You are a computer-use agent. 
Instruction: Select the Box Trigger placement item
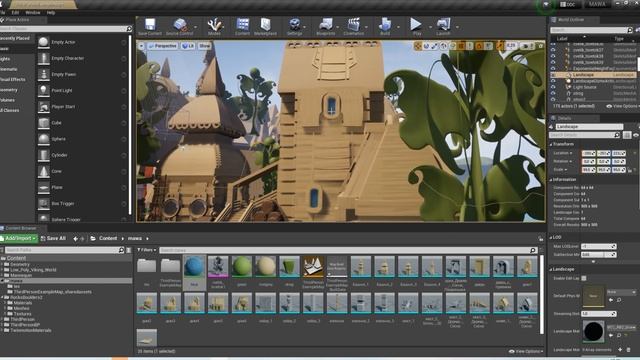[82, 204]
